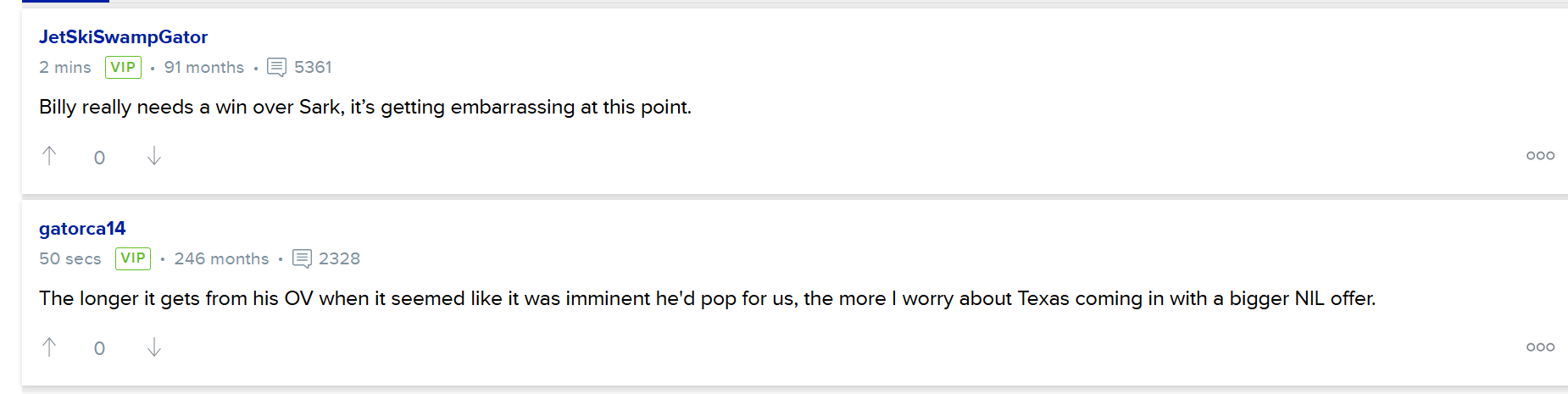This screenshot has width=1568, height=394.
Task: Upvote gatorca14's comment about Texas NIL
Action: pyautogui.click(x=49, y=347)
